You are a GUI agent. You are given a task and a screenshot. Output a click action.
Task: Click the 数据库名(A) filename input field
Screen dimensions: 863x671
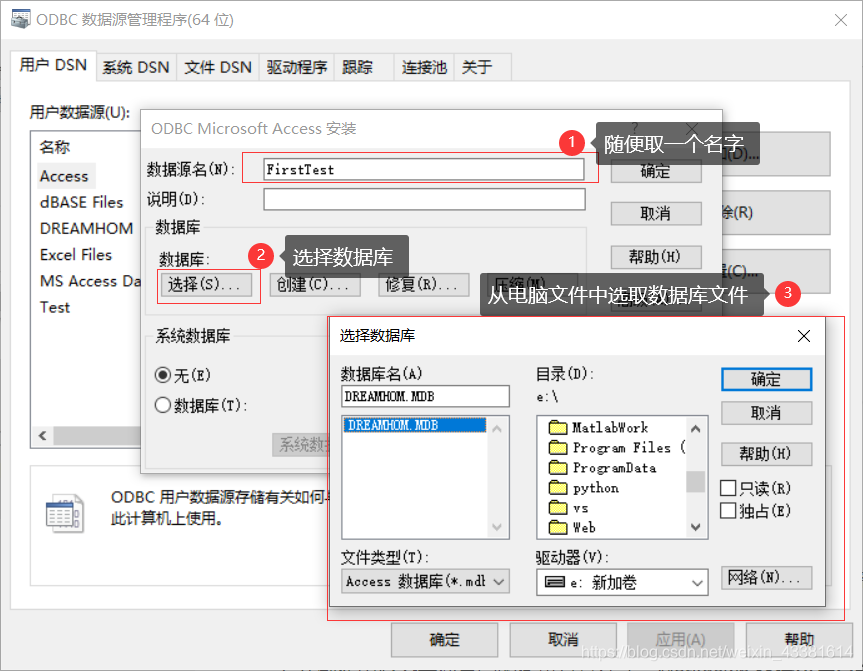(x=425, y=396)
